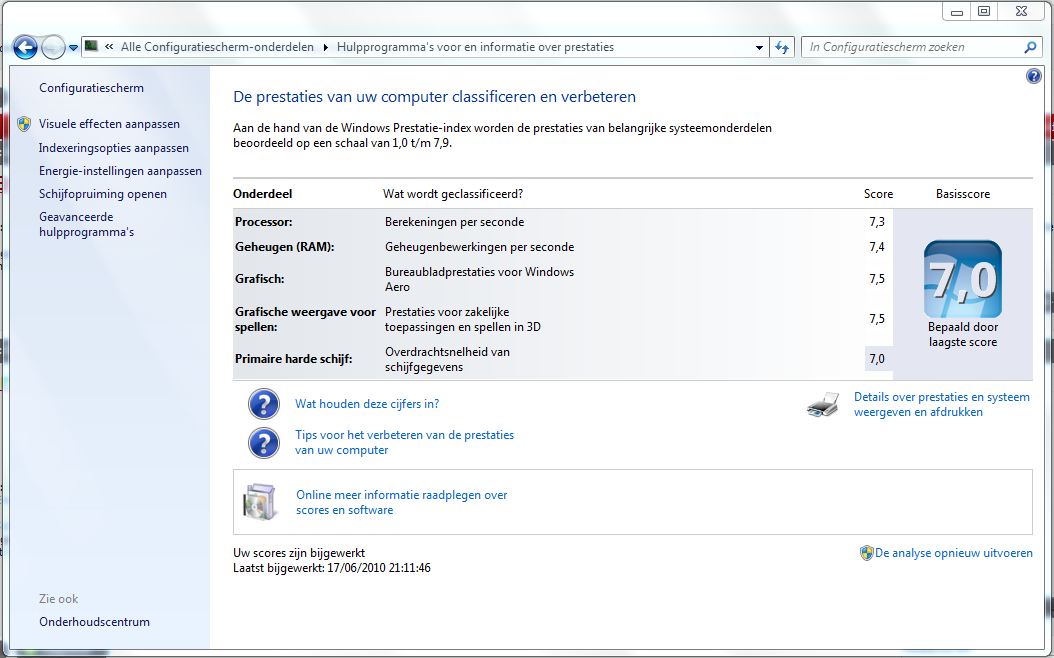
Task: Open 'Indexeringsopties aanpassen'
Action: [x=114, y=148]
